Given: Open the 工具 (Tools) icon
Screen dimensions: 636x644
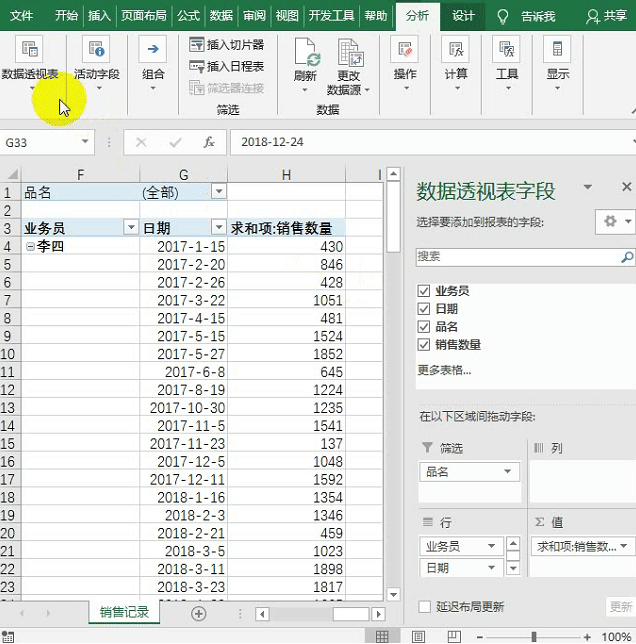Looking at the screenshot, I should click(507, 49).
